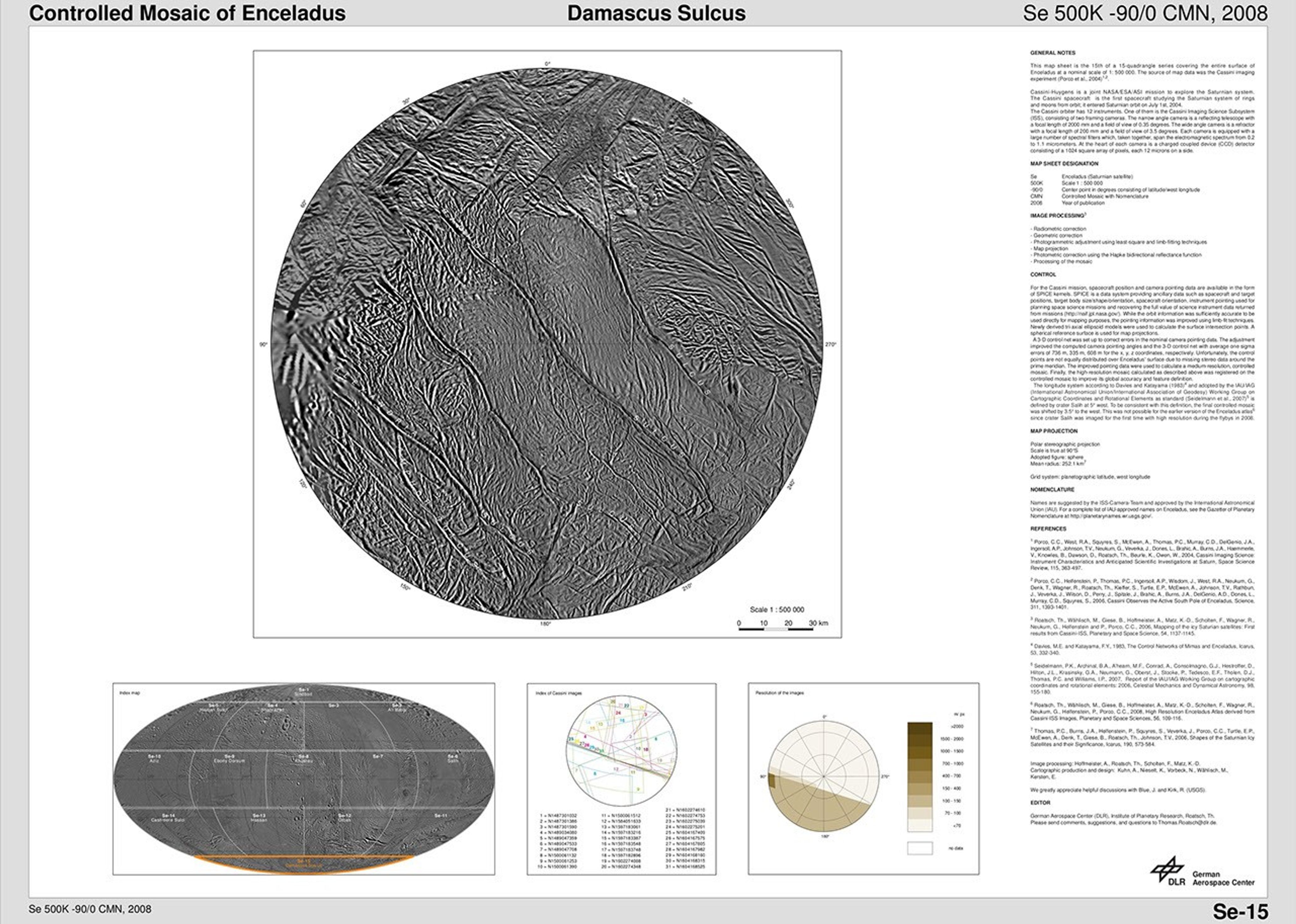
Task: Click the 'Damascus Sulcus' sheet title
Action: coord(656,13)
